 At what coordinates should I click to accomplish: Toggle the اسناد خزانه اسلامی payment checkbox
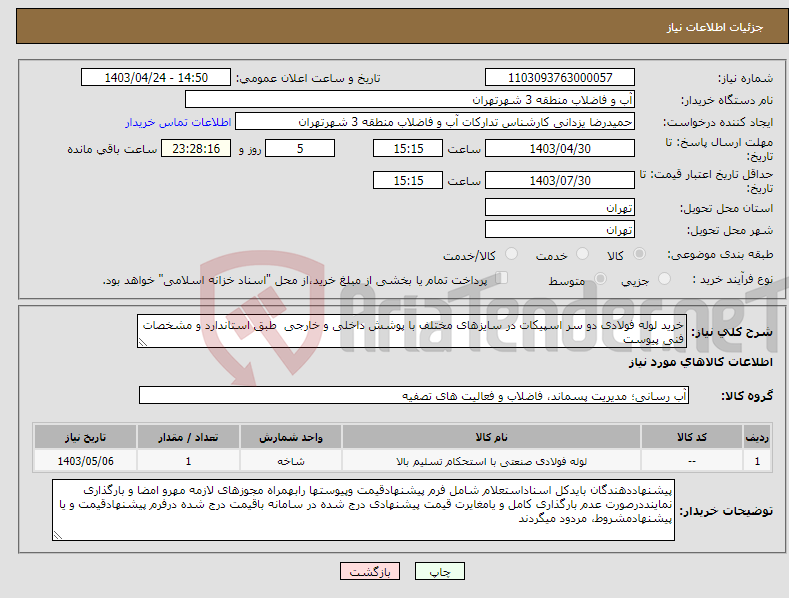click(x=501, y=278)
